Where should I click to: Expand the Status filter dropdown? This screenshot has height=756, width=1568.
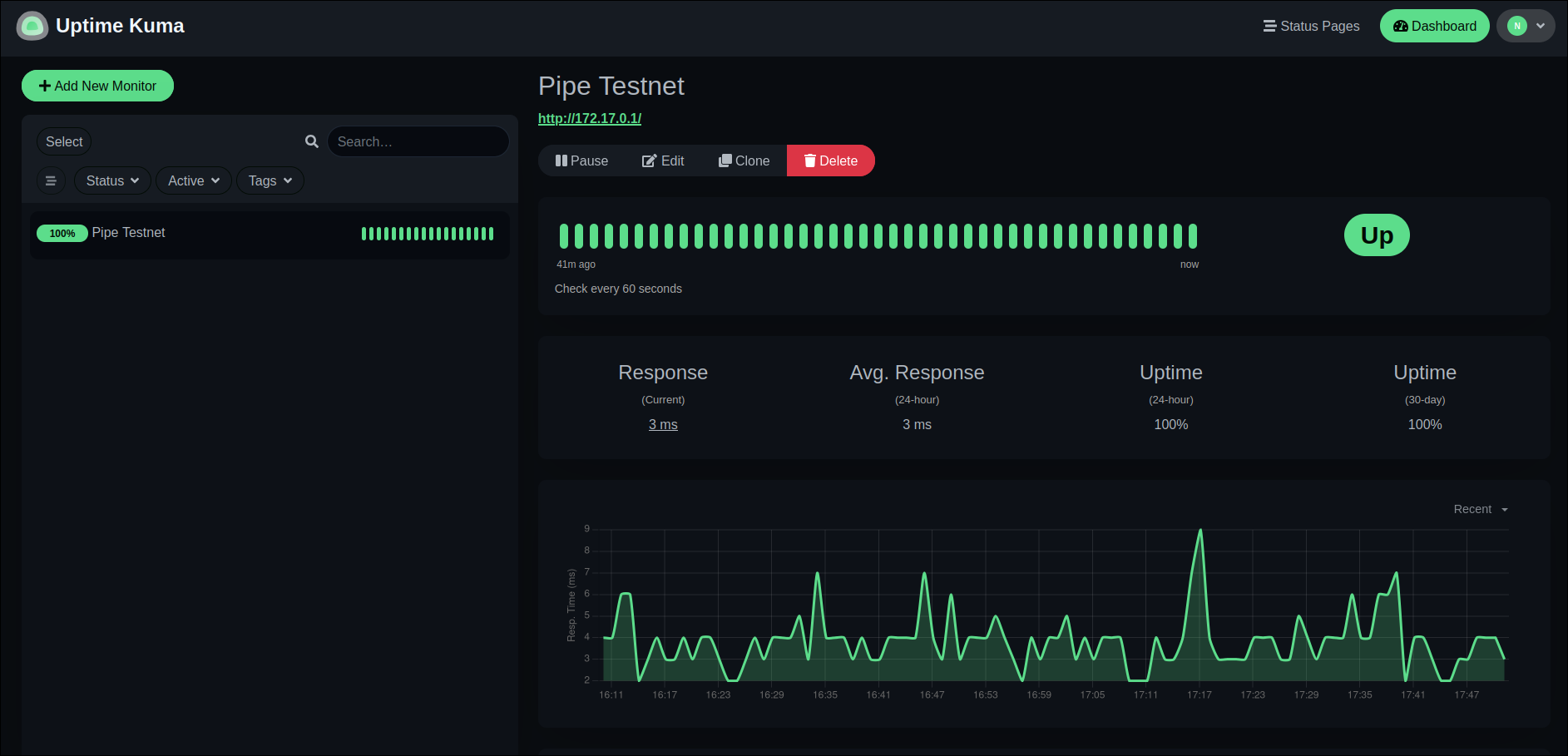pos(112,180)
